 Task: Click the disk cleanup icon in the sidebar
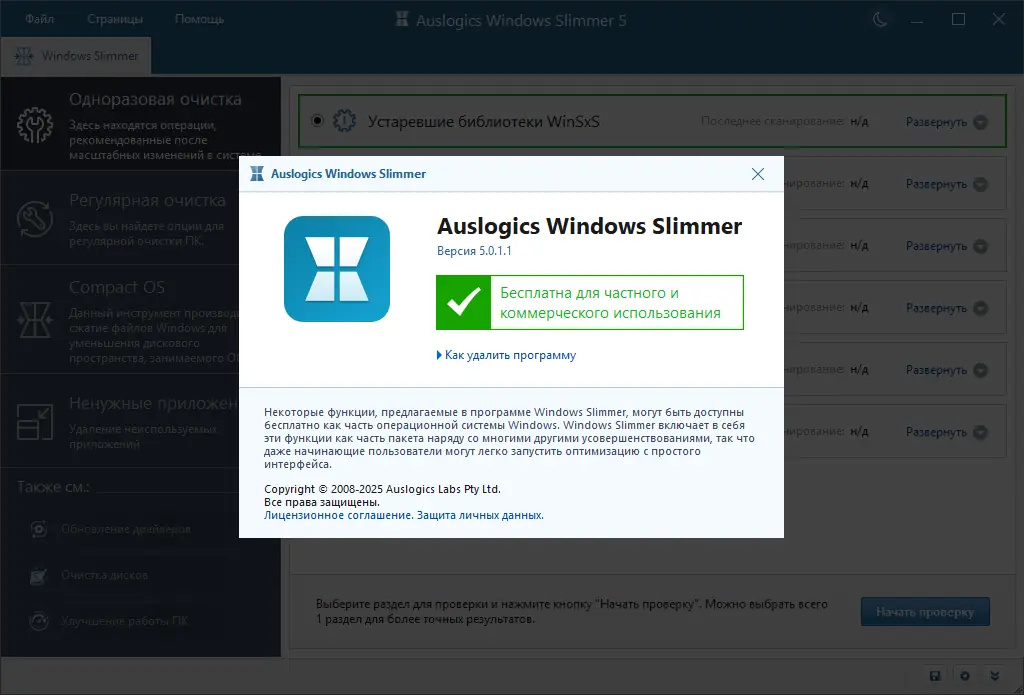pos(39,575)
